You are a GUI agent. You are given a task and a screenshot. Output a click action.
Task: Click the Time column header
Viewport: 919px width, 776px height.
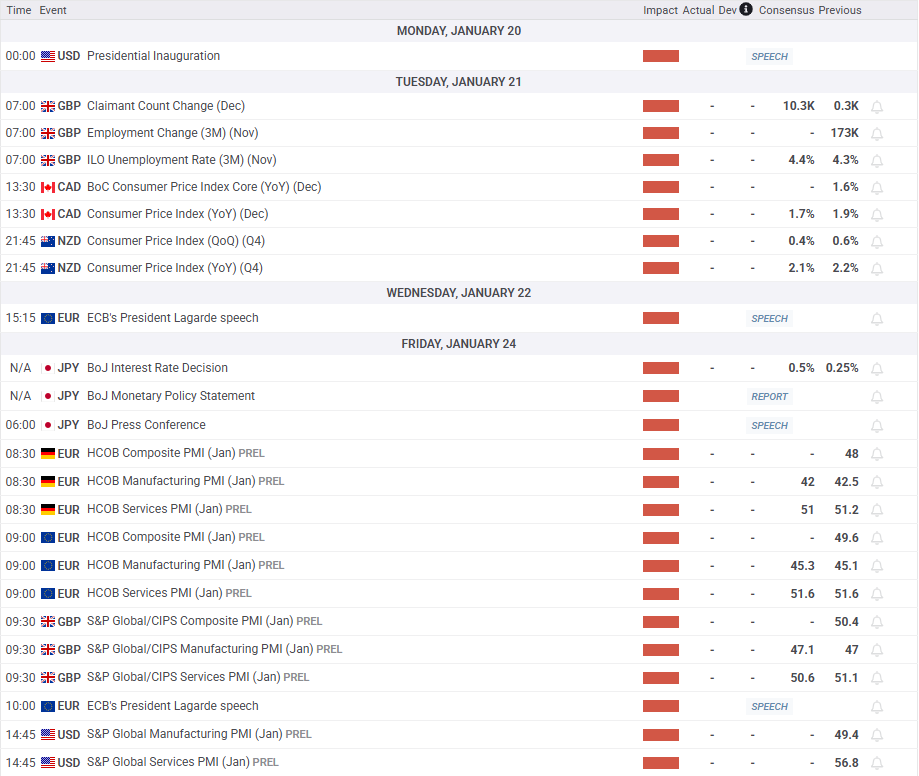[18, 10]
